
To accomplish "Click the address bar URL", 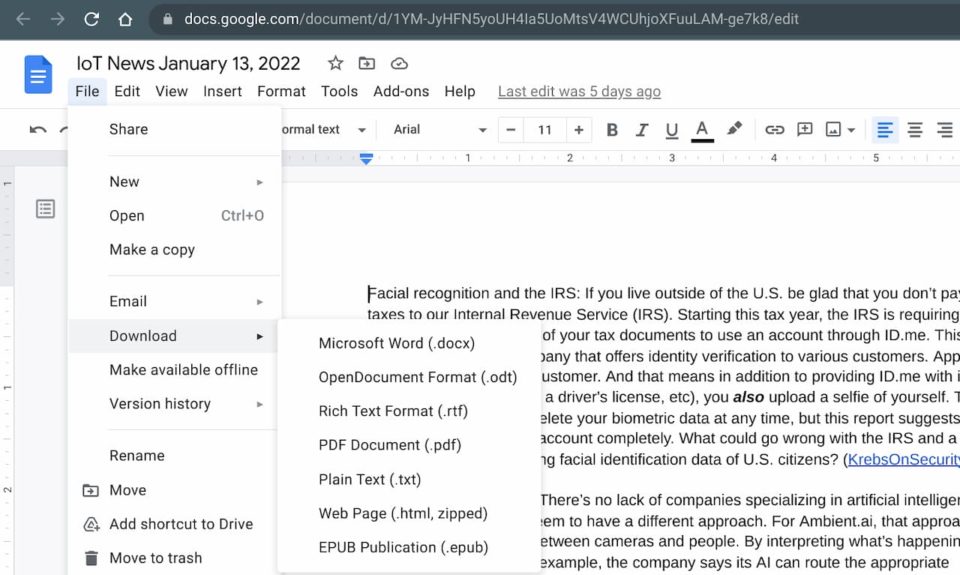I will pyautogui.click(x=491, y=19).
